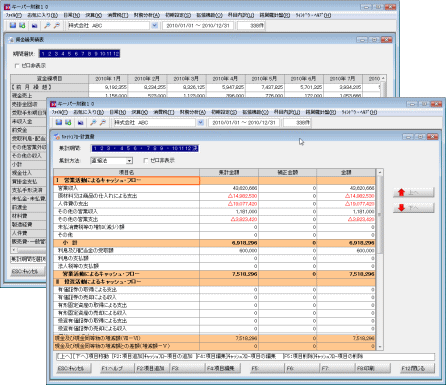Click the blue save disk icon in front toolbar
Screen dimensions: 446x385
click(x=59, y=123)
